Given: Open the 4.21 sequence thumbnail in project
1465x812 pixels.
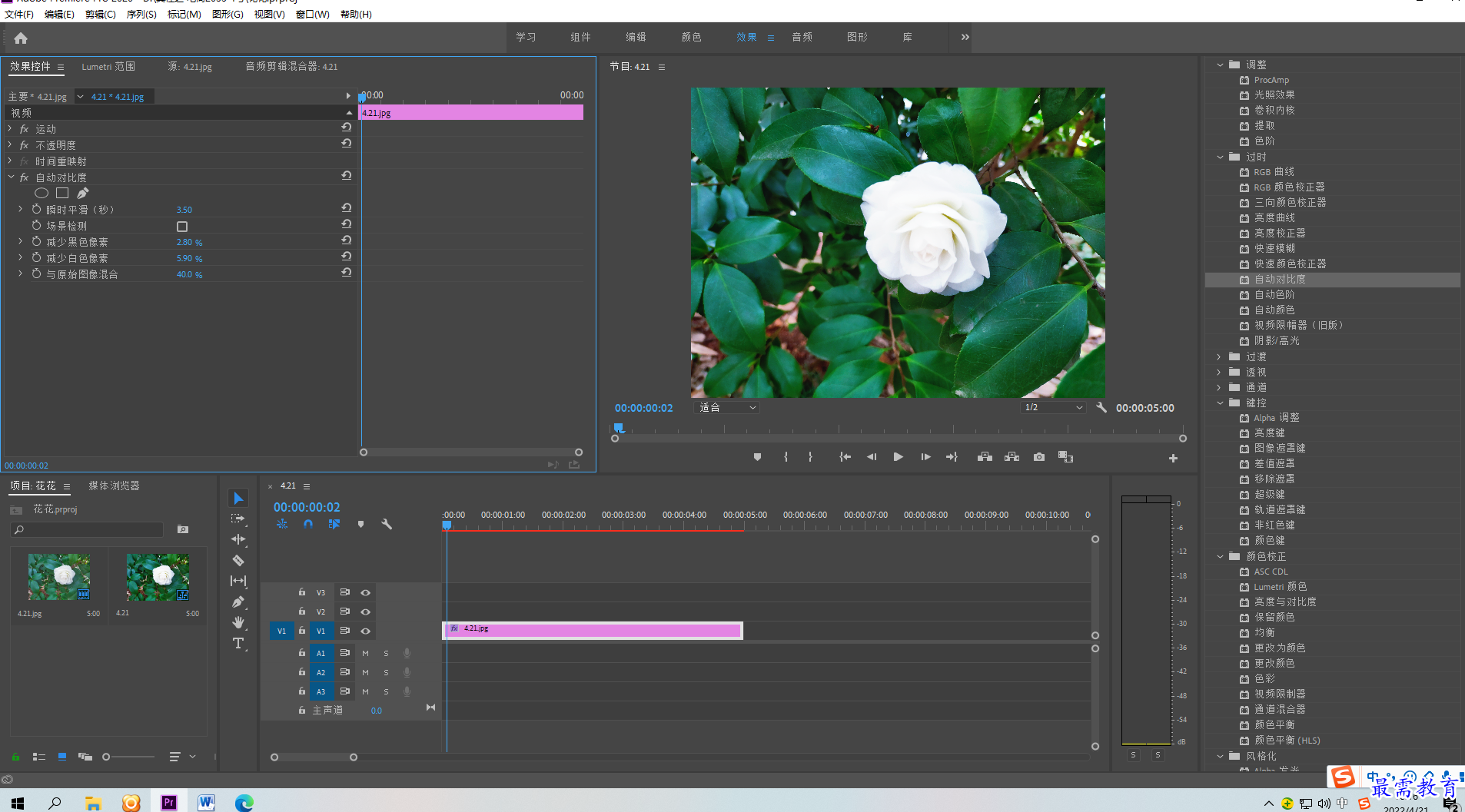Looking at the screenshot, I should click(x=158, y=577).
